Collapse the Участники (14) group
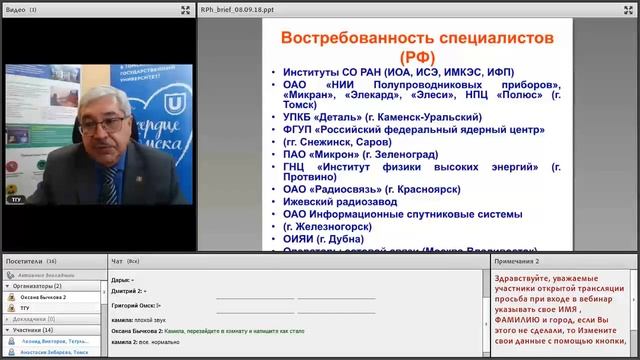640x360 pixels. (x=7, y=330)
